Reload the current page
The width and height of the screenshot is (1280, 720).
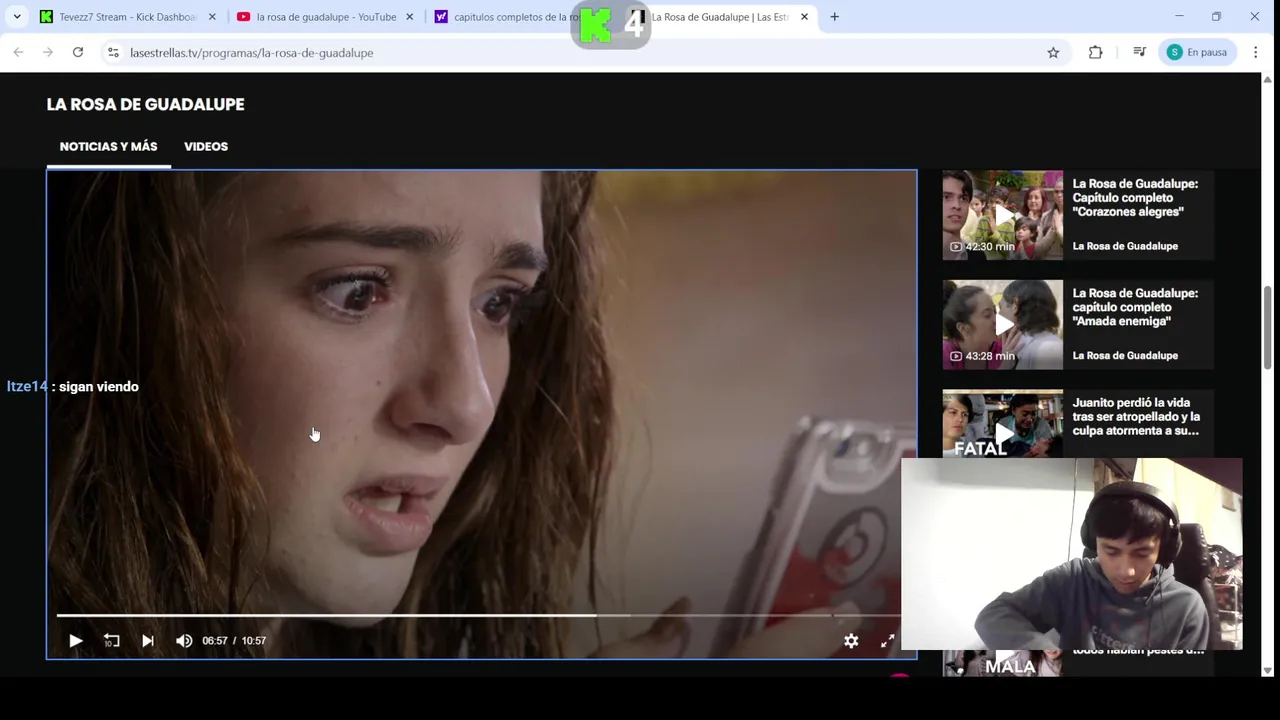[x=78, y=52]
